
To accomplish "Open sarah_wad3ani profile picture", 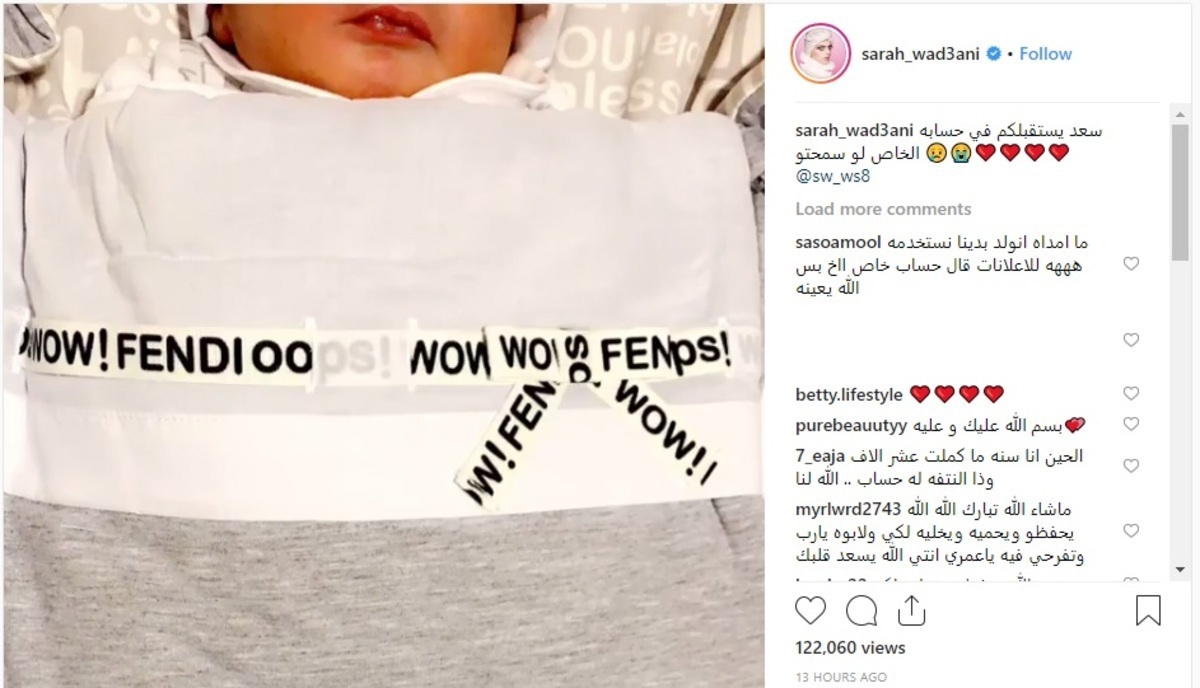I will [x=820, y=53].
